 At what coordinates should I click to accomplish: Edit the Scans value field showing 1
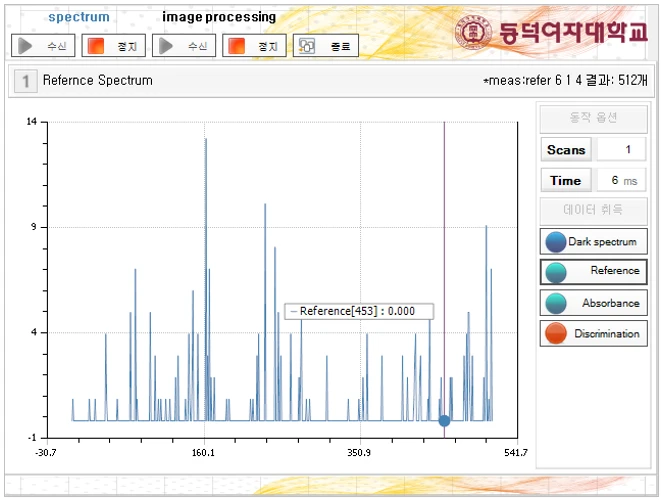pyautogui.click(x=621, y=149)
